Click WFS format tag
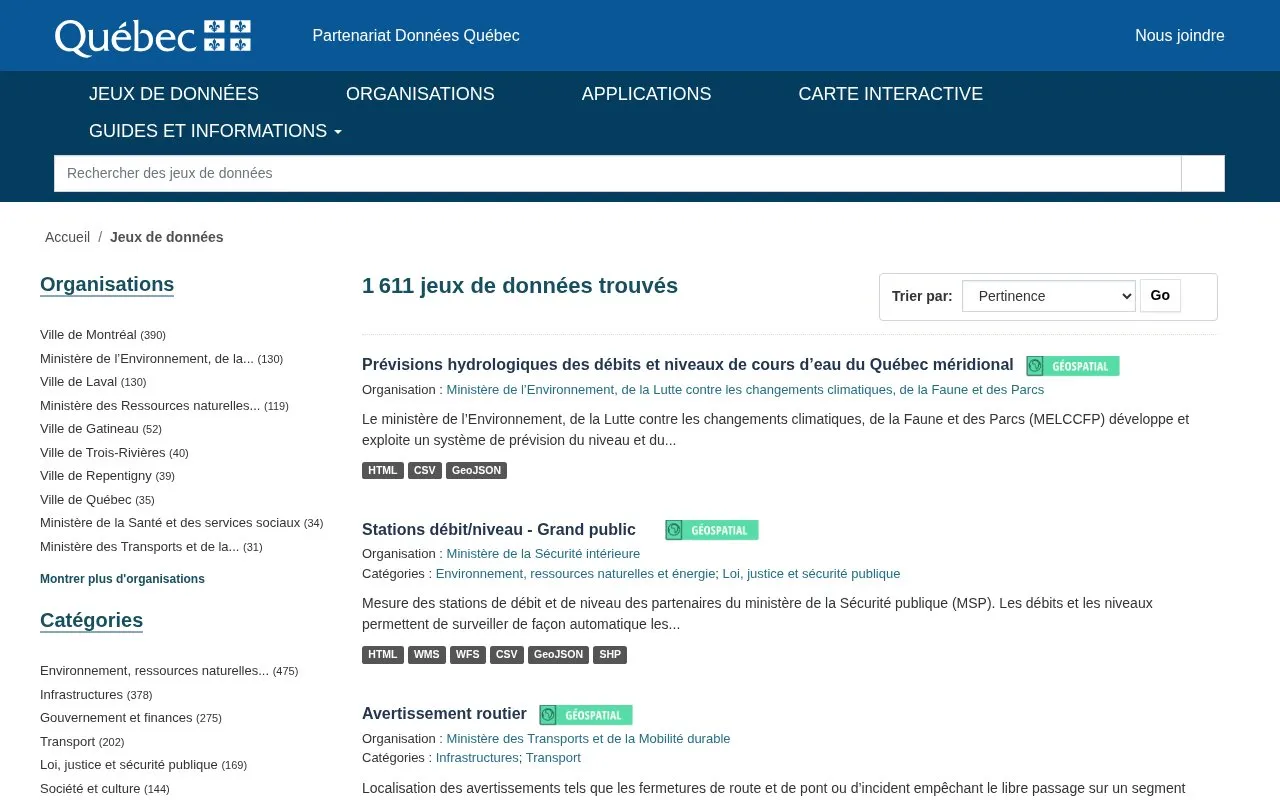1280x800 pixels. tap(468, 655)
